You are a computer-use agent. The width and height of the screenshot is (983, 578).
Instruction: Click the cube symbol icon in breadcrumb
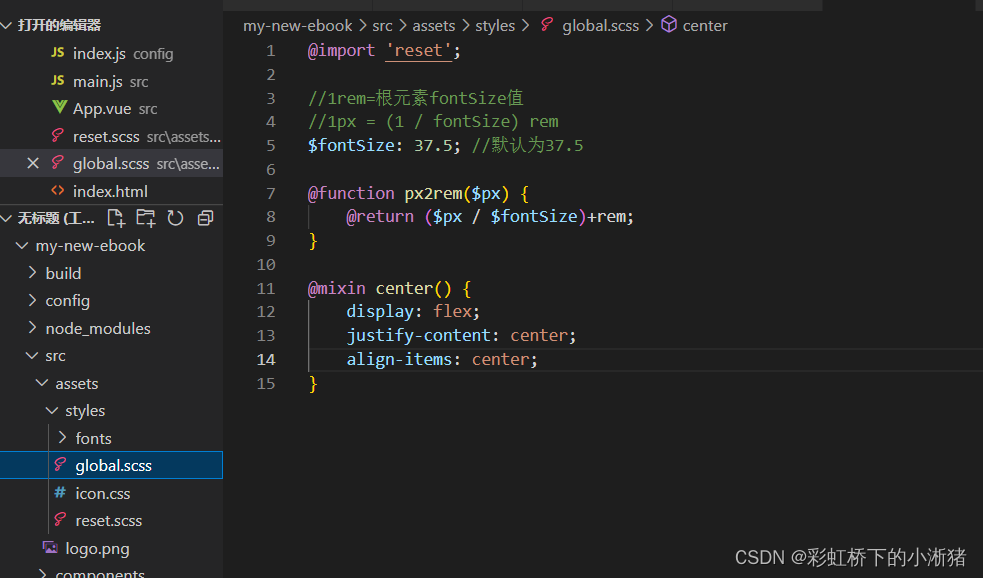(669, 24)
